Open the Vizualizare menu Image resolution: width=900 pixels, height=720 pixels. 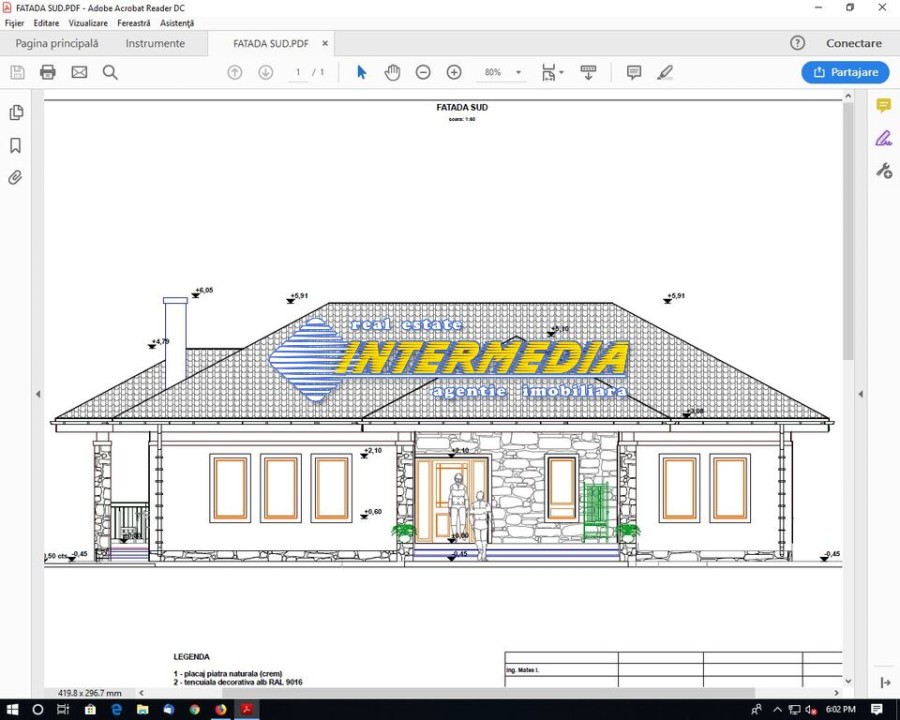pyautogui.click(x=88, y=23)
